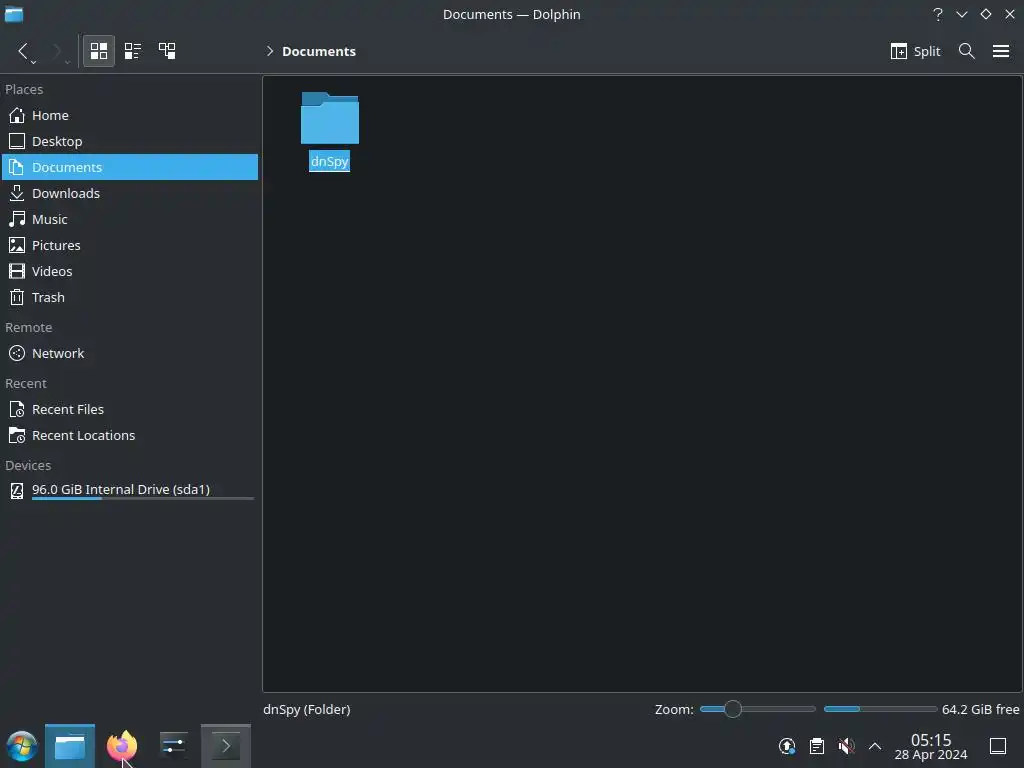Click the Dolphin file manager taskbar icon
This screenshot has width=1024, height=768.
coord(70,746)
